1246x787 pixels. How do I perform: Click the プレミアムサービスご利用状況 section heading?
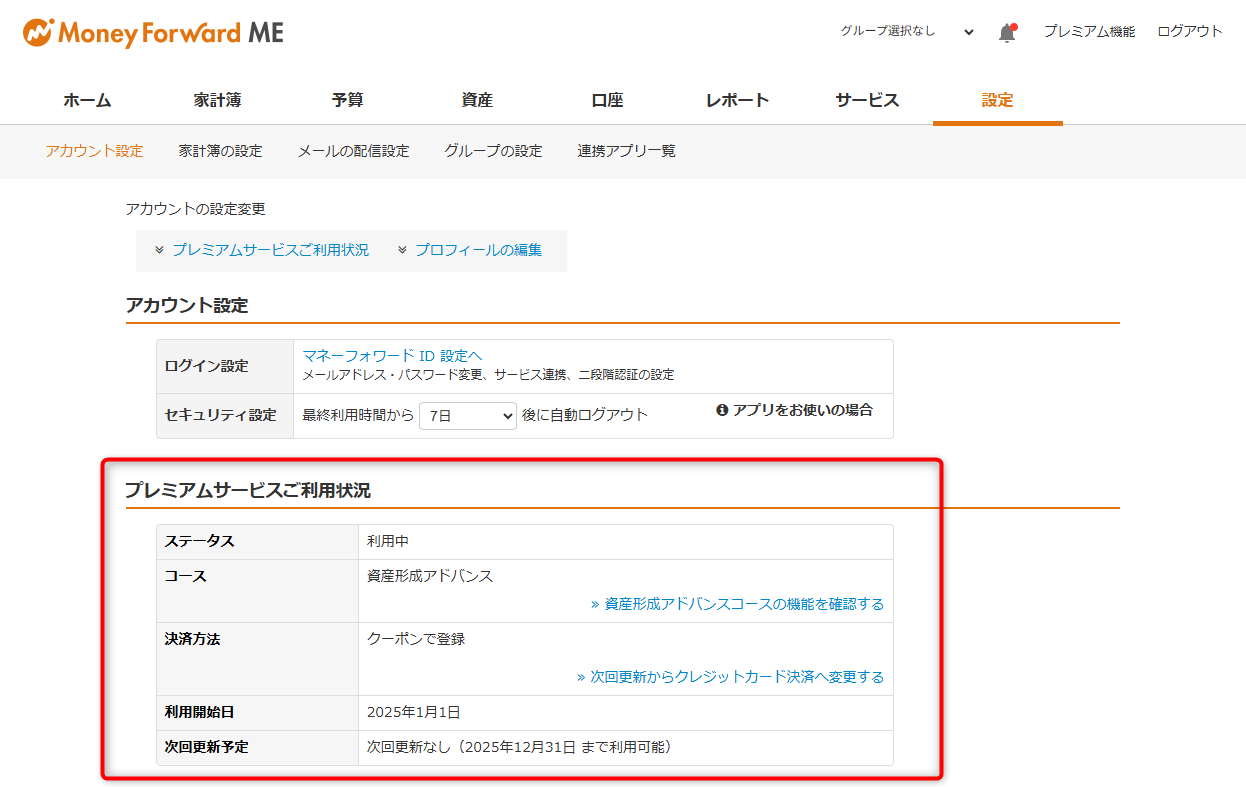click(x=248, y=490)
